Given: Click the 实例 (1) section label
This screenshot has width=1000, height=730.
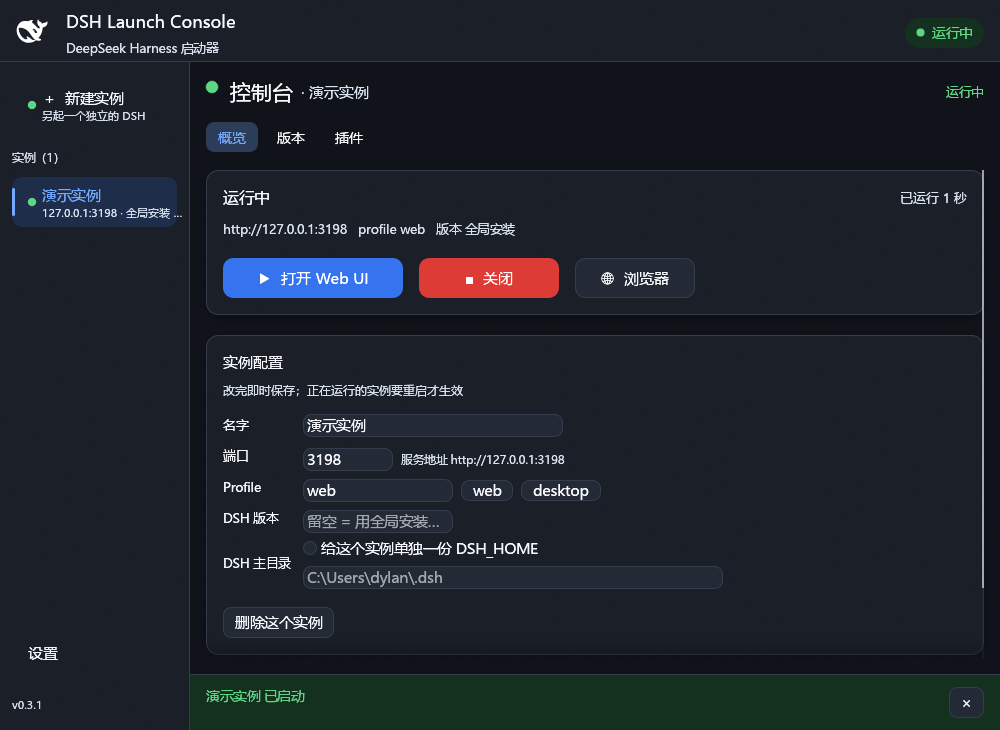Looking at the screenshot, I should (x=34, y=157).
